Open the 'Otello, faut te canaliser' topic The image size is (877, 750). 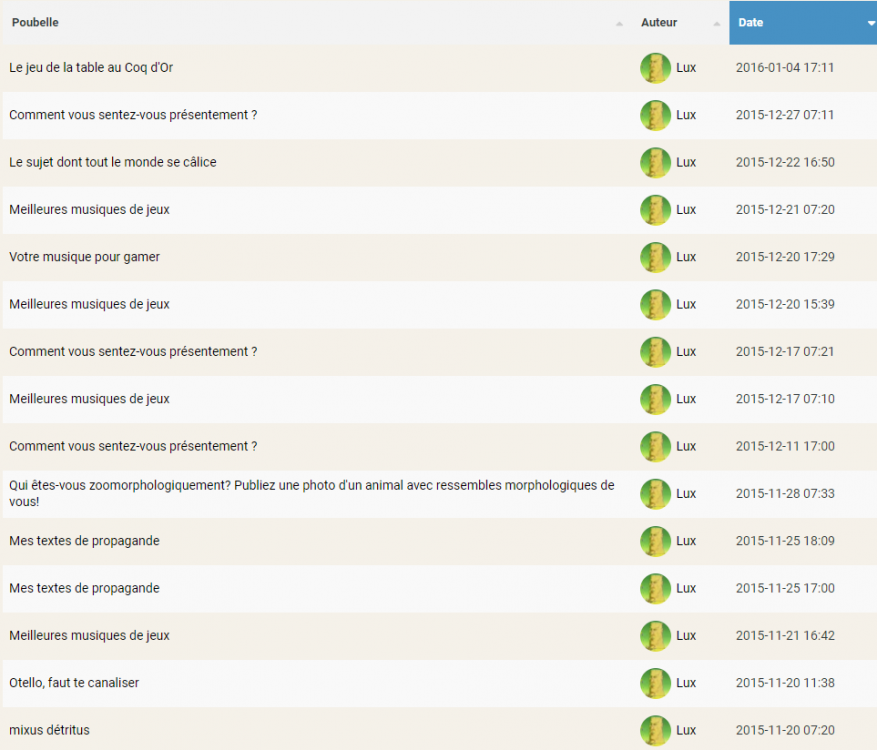click(x=74, y=683)
